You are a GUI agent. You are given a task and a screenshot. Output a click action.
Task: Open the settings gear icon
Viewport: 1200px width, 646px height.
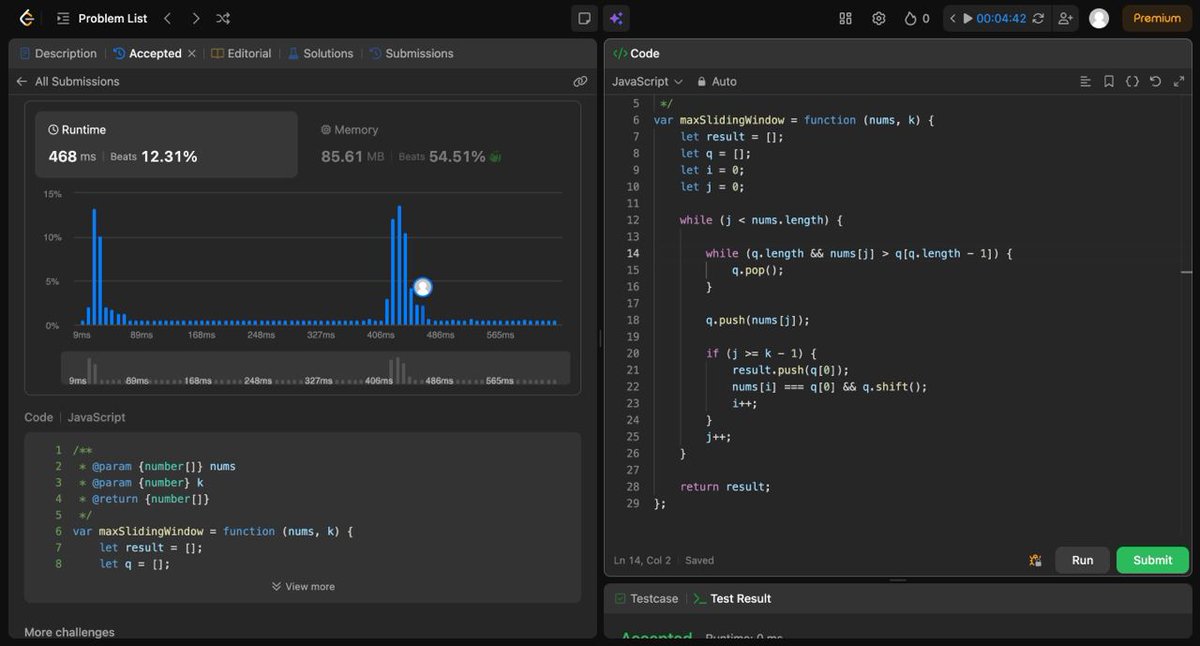click(x=879, y=18)
